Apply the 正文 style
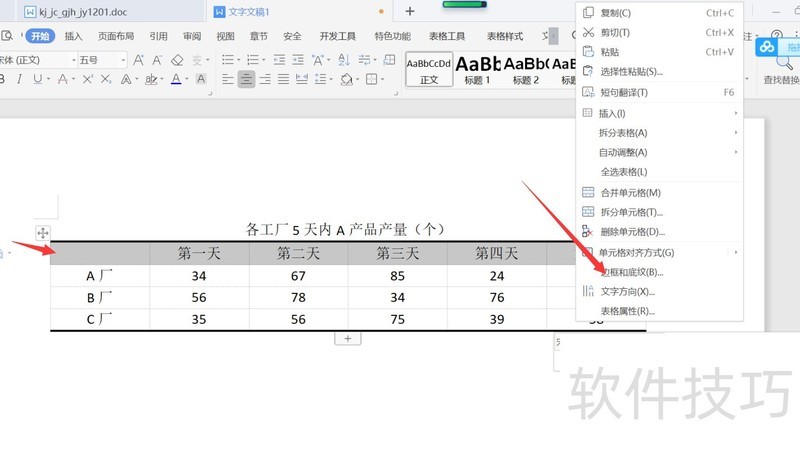This screenshot has height=453, width=800. 429,69
